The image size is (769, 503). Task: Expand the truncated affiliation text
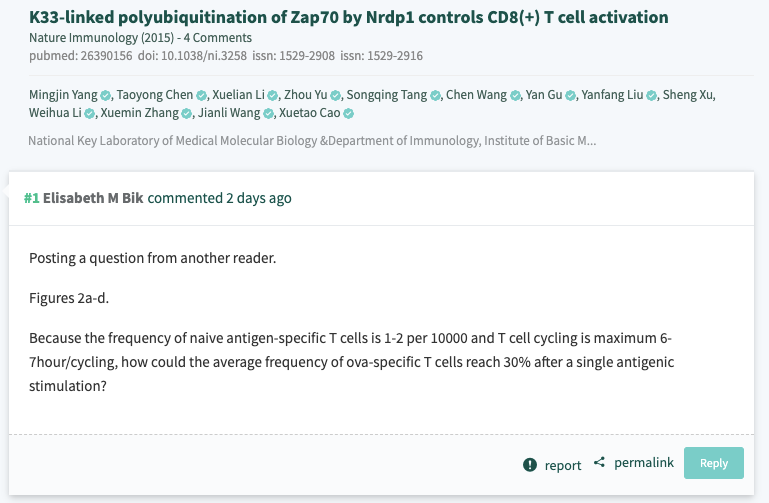312,141
